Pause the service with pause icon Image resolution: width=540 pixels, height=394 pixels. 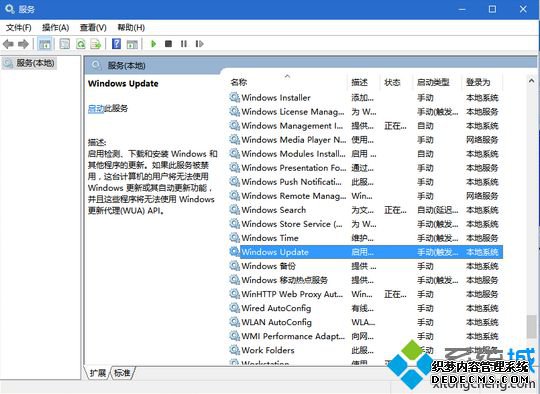click(184, 44)
